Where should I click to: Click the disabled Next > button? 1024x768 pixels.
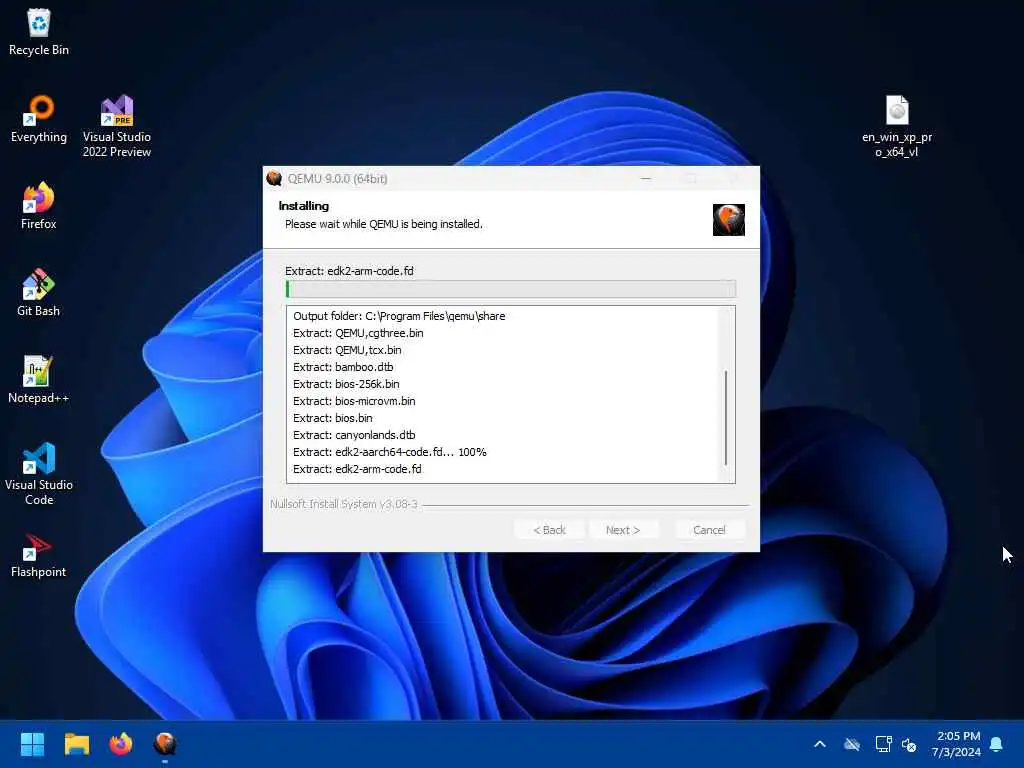point(623,530)
